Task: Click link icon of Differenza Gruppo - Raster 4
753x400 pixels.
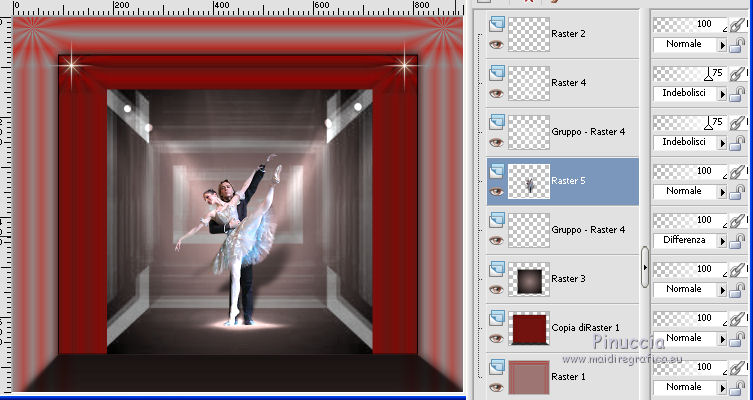Action: (x=737, y=220)
